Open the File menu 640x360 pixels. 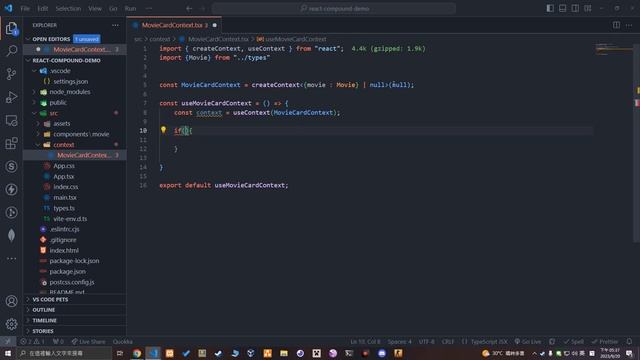click(x=25, y=8)
